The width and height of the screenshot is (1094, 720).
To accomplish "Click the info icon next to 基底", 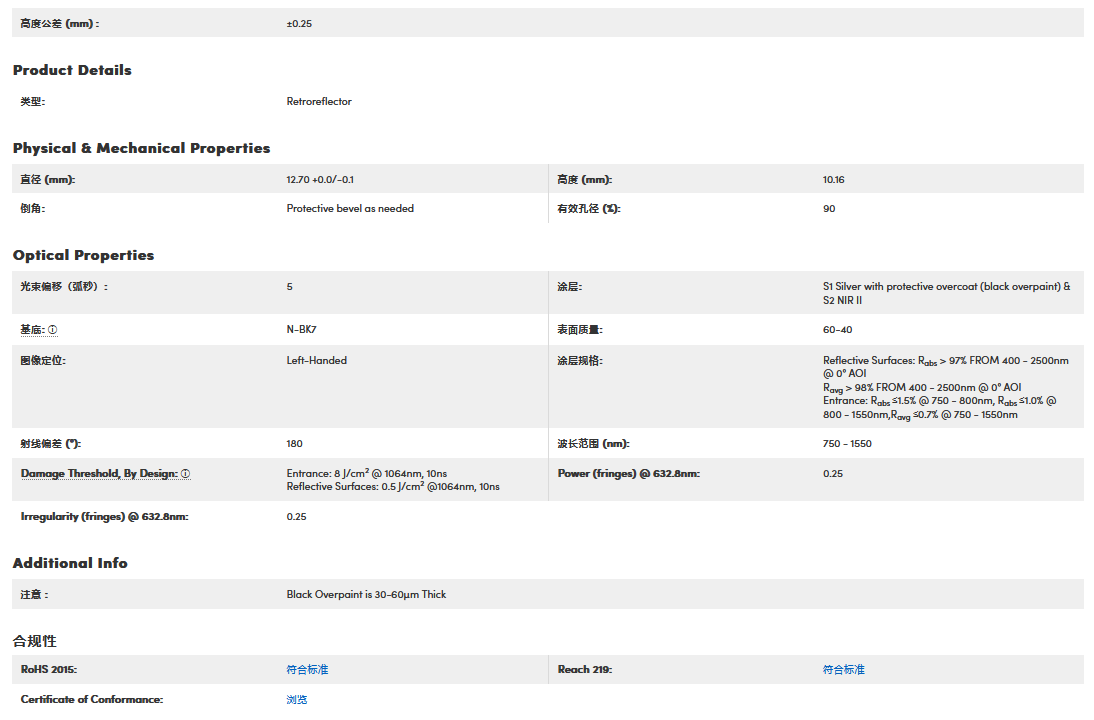I will 53,330.
